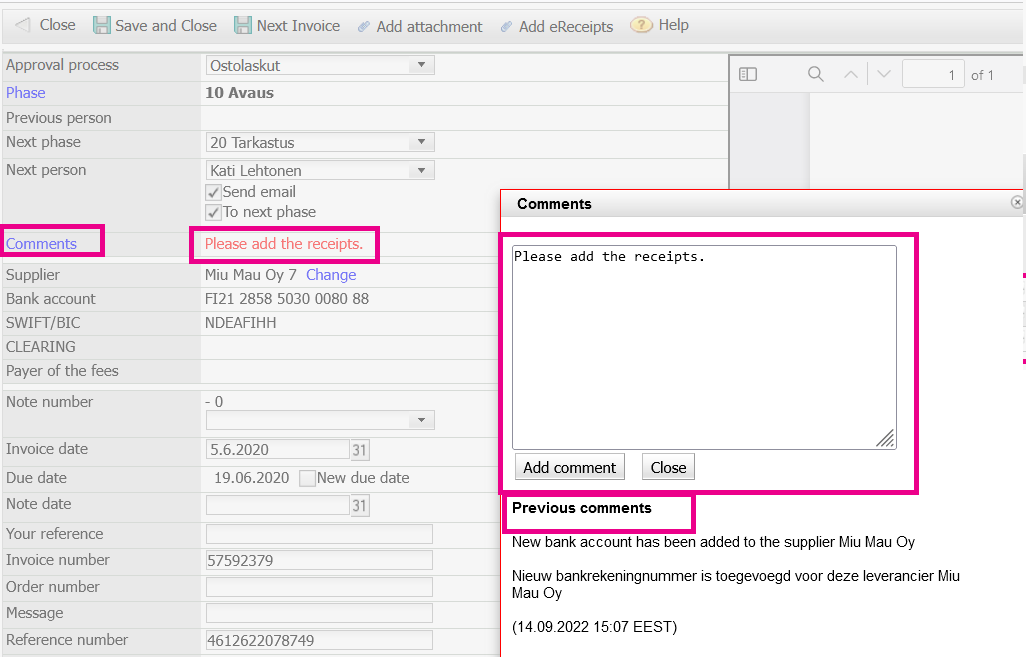Click the Invoice number field

(319, 560)
